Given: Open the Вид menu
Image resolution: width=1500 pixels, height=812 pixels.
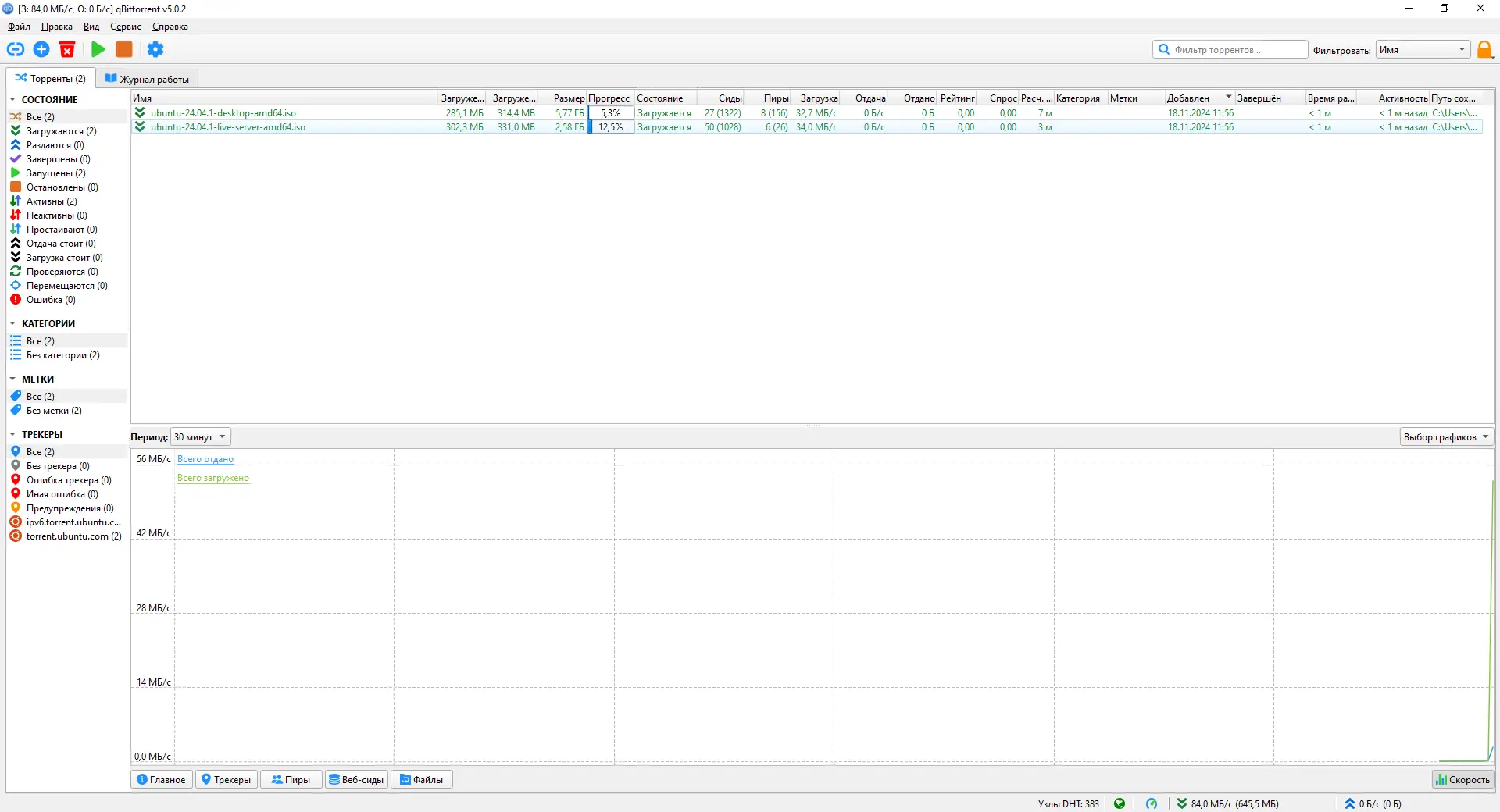Looking at the screenshot, I should 91,27.
